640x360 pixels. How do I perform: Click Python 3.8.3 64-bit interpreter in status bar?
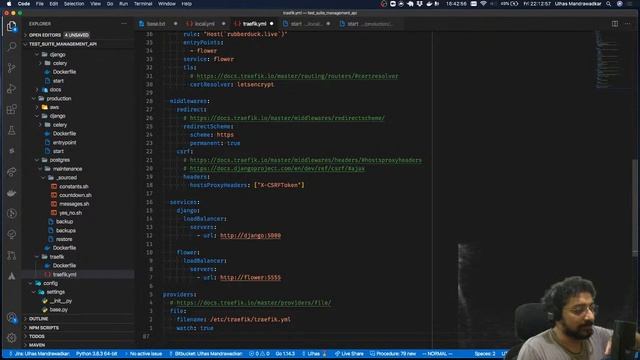(x=96, y=353)
